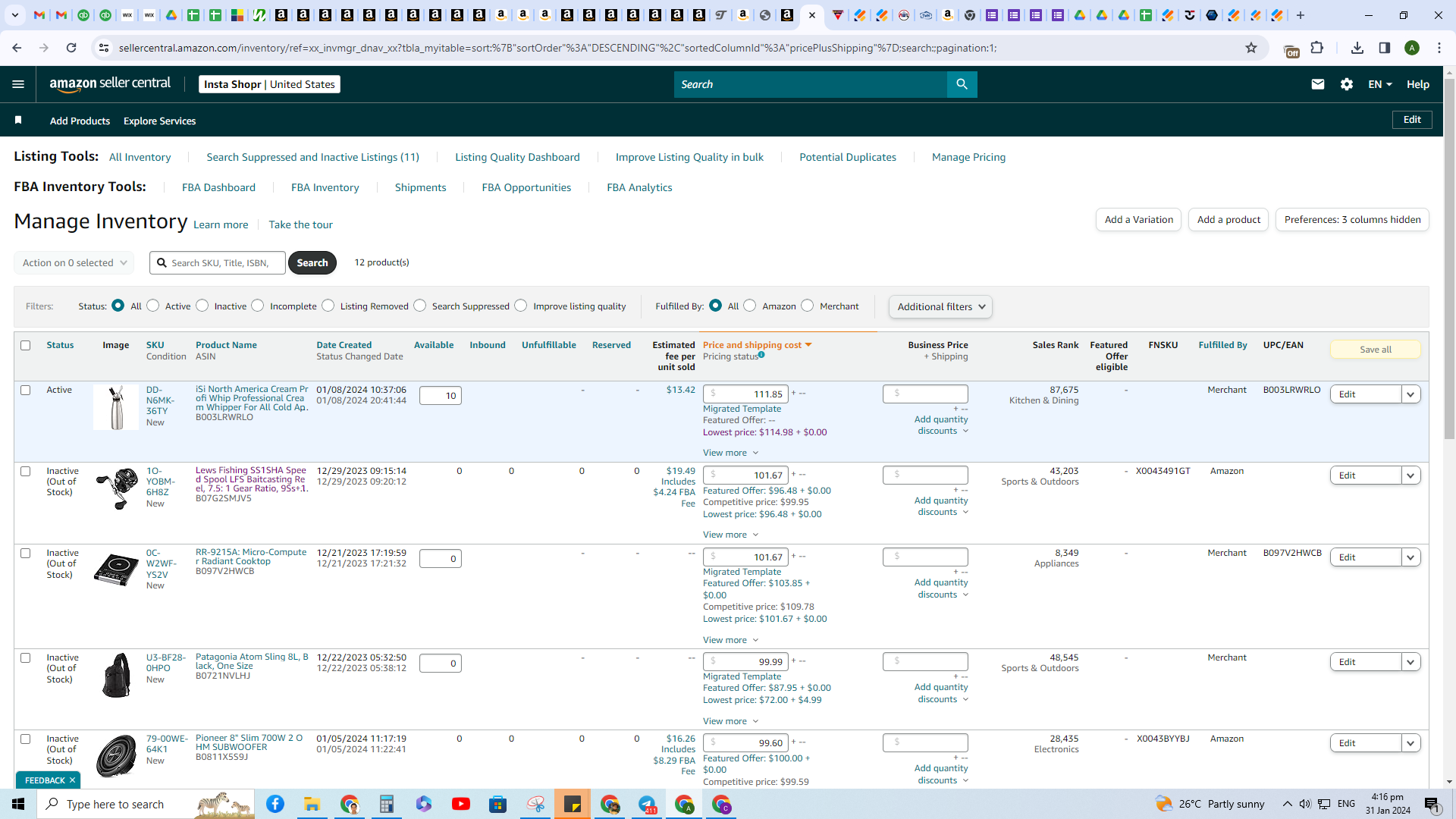Open Preferences: 3 columns hidden
Image resolution: width=1456 pixels, height=819 pixels.
(x=1352, y=220)
